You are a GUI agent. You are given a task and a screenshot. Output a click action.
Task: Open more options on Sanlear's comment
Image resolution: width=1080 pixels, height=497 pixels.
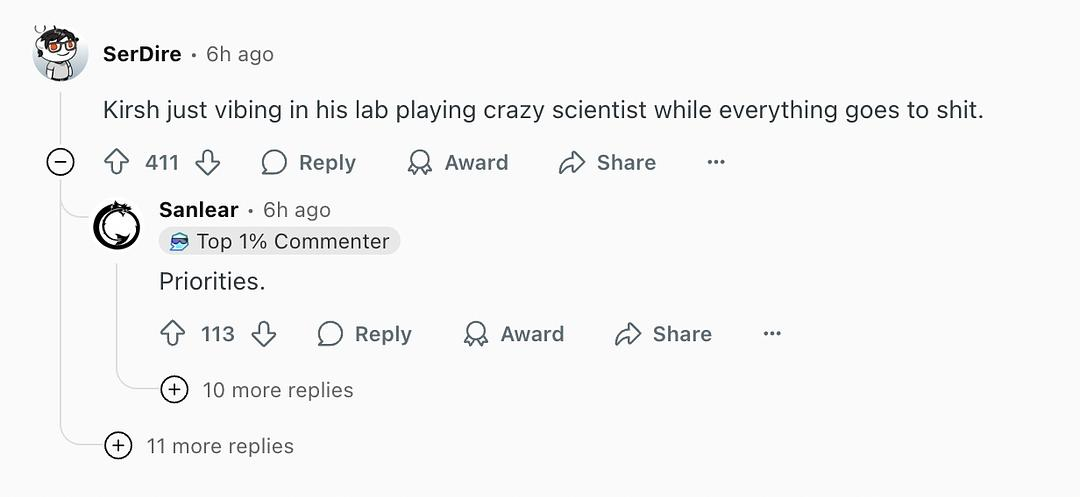click(771, 334)
